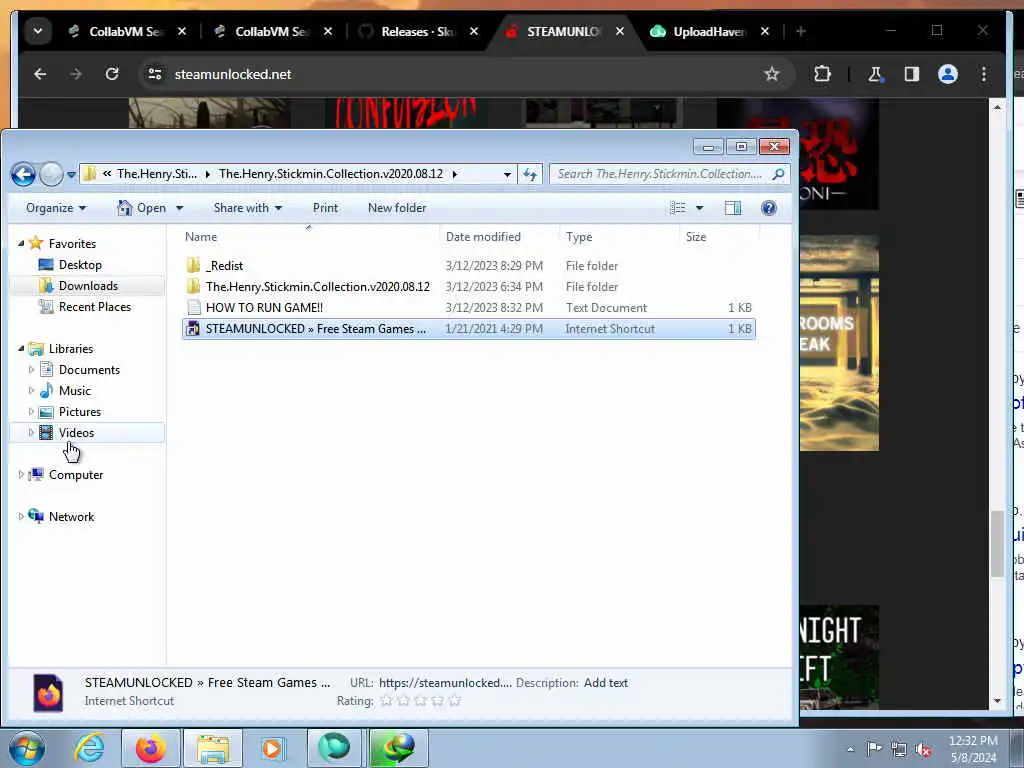Click the Add text description field
This screenshot has width=1024, height=768.
coord(605,682)
